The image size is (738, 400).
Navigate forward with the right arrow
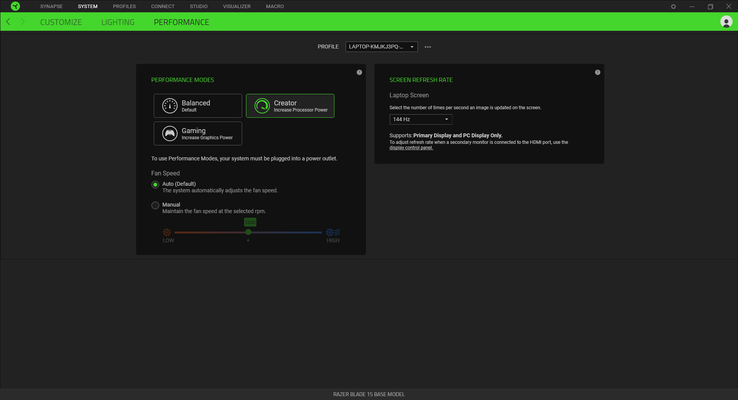pyautogui.click(x=22, y=22)
